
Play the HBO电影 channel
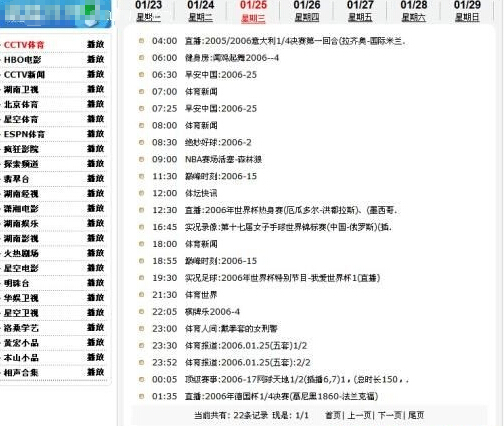(x=96, y=59)
